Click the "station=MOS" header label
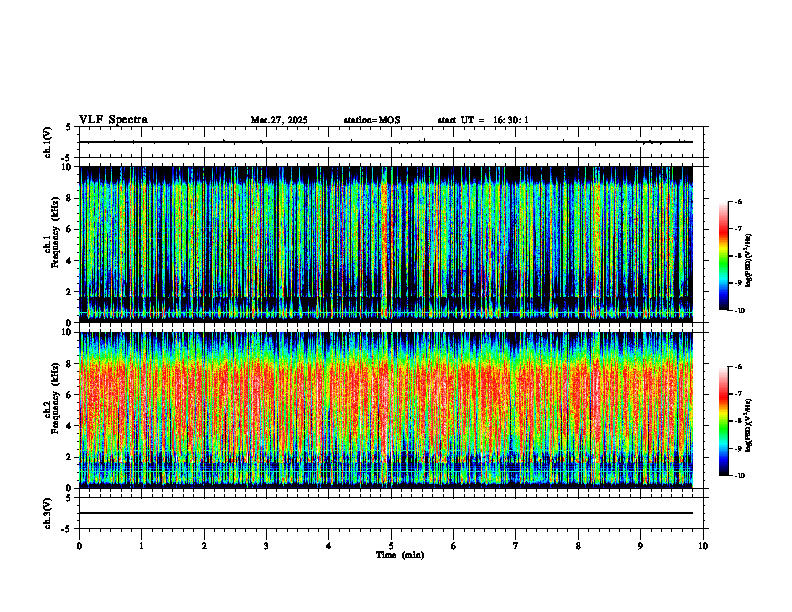This screenshot has width=792, height=612. point(372,120)
